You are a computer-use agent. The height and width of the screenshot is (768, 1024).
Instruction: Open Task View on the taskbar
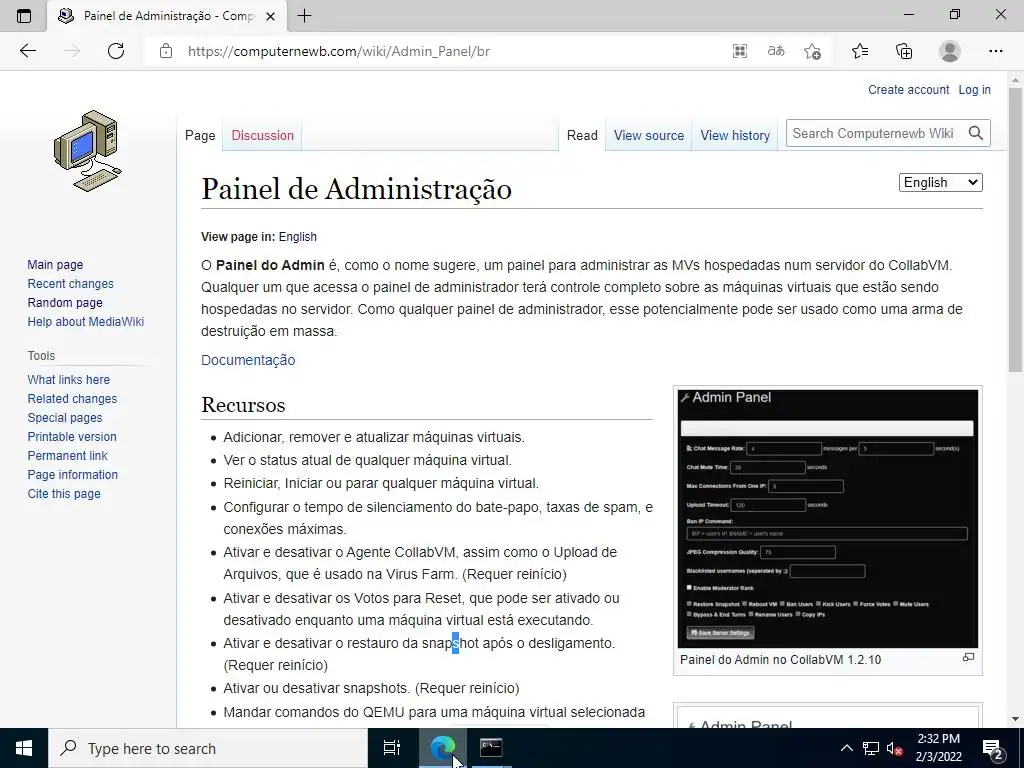point(392,748)
